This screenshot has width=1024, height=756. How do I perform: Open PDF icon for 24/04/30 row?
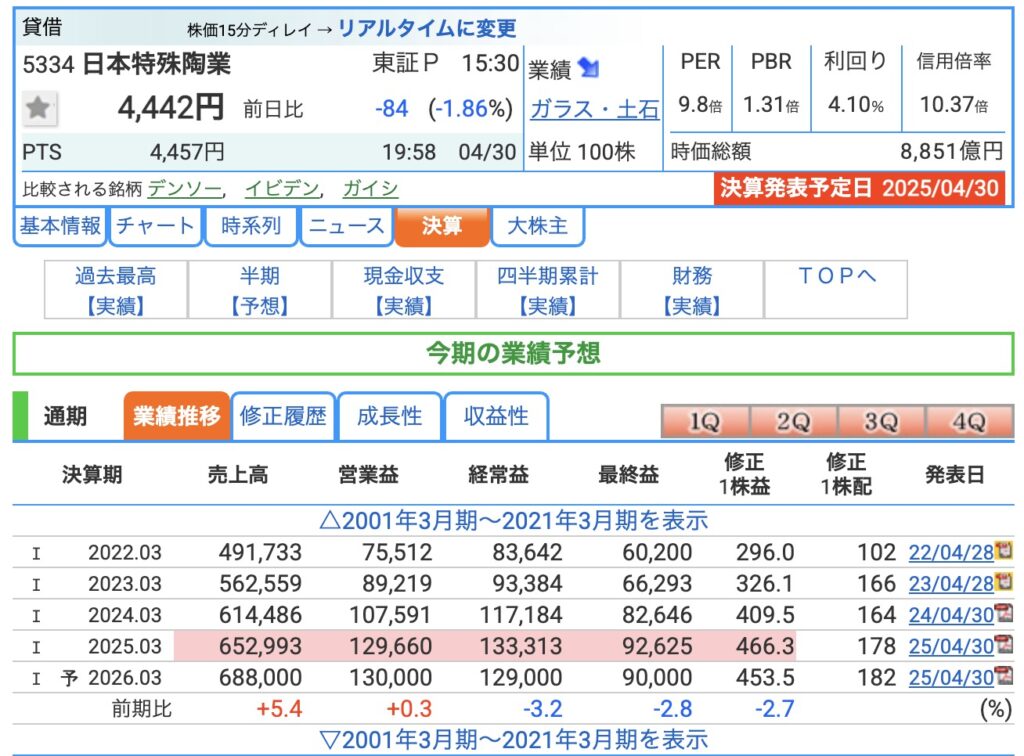click(1003, 614)
